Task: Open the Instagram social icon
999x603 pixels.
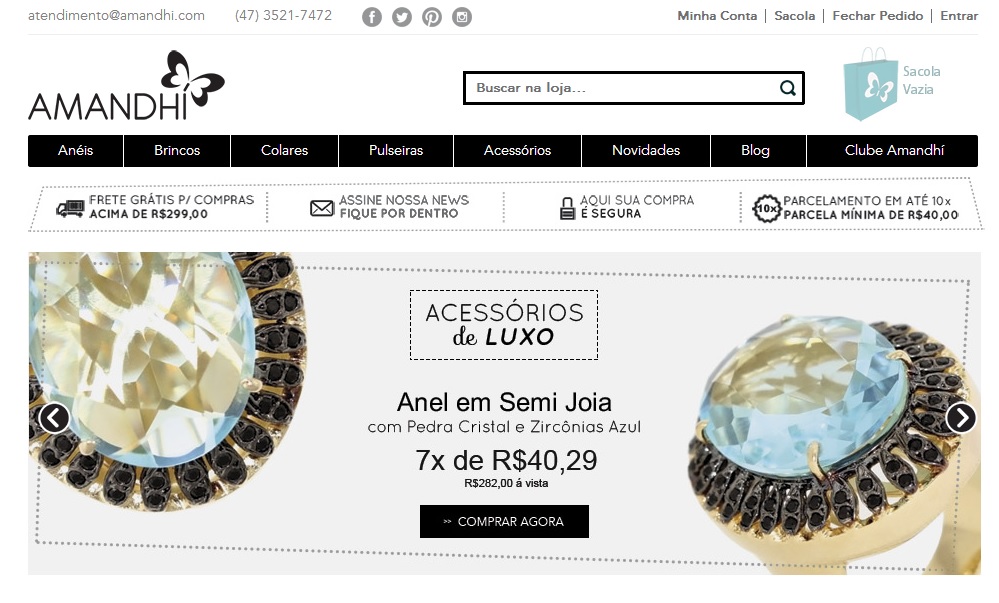Action: point(462,17)
